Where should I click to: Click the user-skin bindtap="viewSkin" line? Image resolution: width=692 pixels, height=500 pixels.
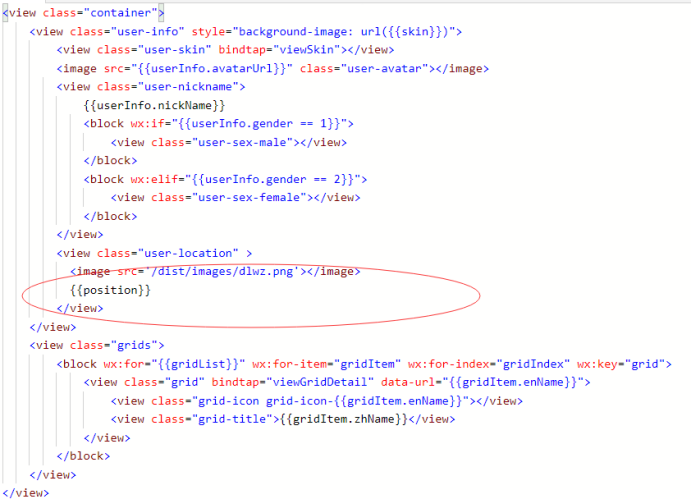[x=226, y=50]
